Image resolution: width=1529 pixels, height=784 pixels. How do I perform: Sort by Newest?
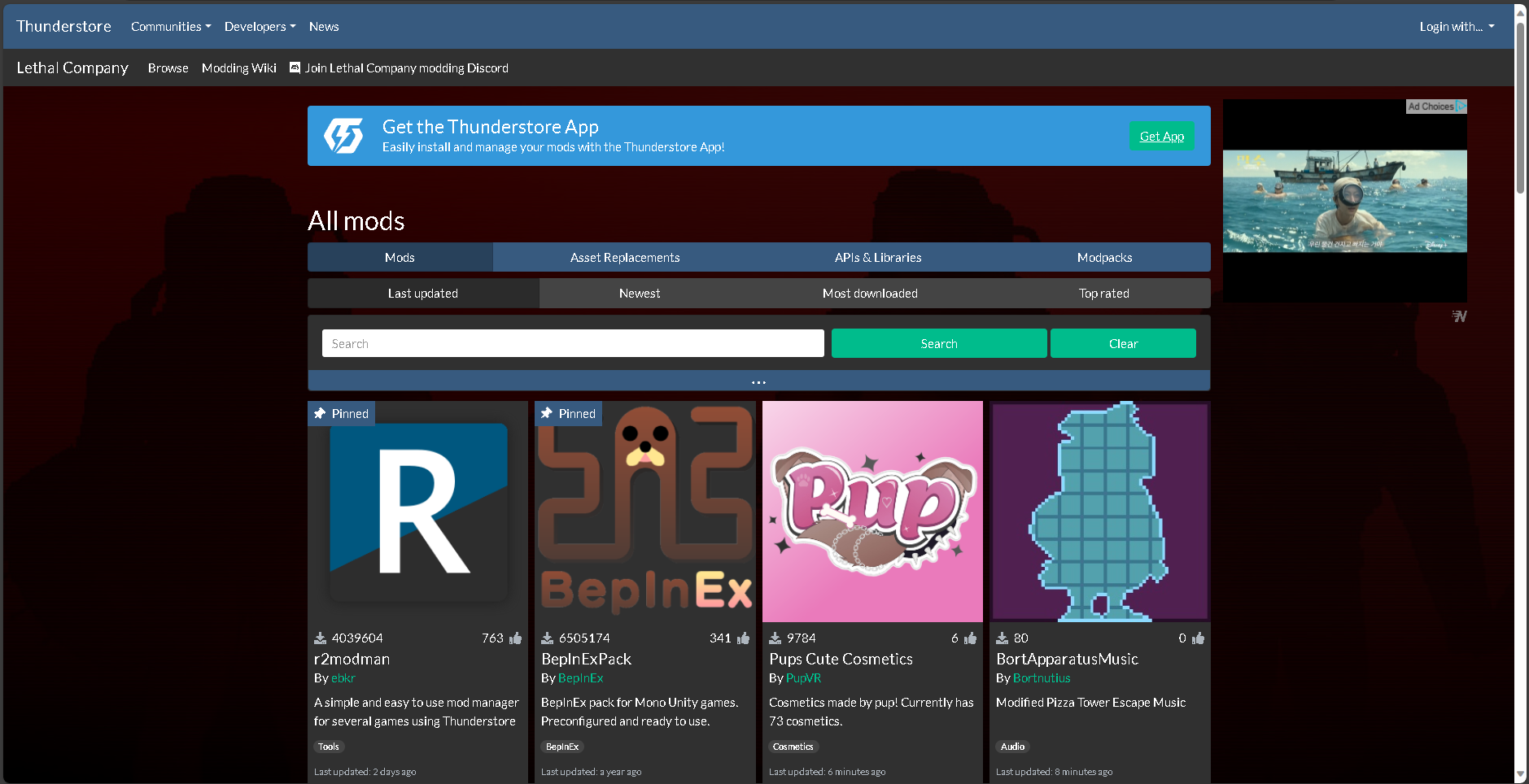pos(640,293)
